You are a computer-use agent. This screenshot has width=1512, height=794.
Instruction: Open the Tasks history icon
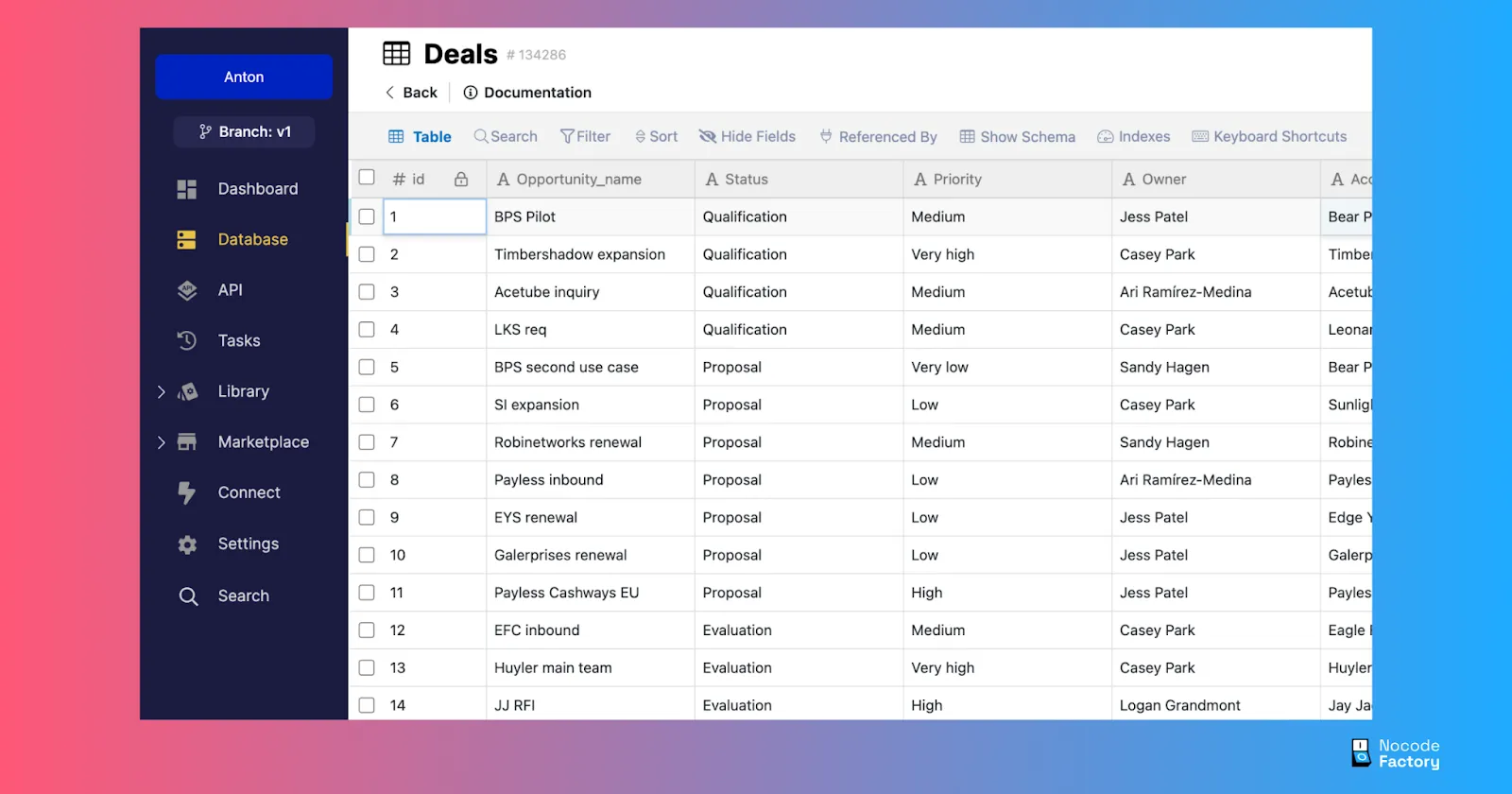pyautogui.click(x=187, y=340)
